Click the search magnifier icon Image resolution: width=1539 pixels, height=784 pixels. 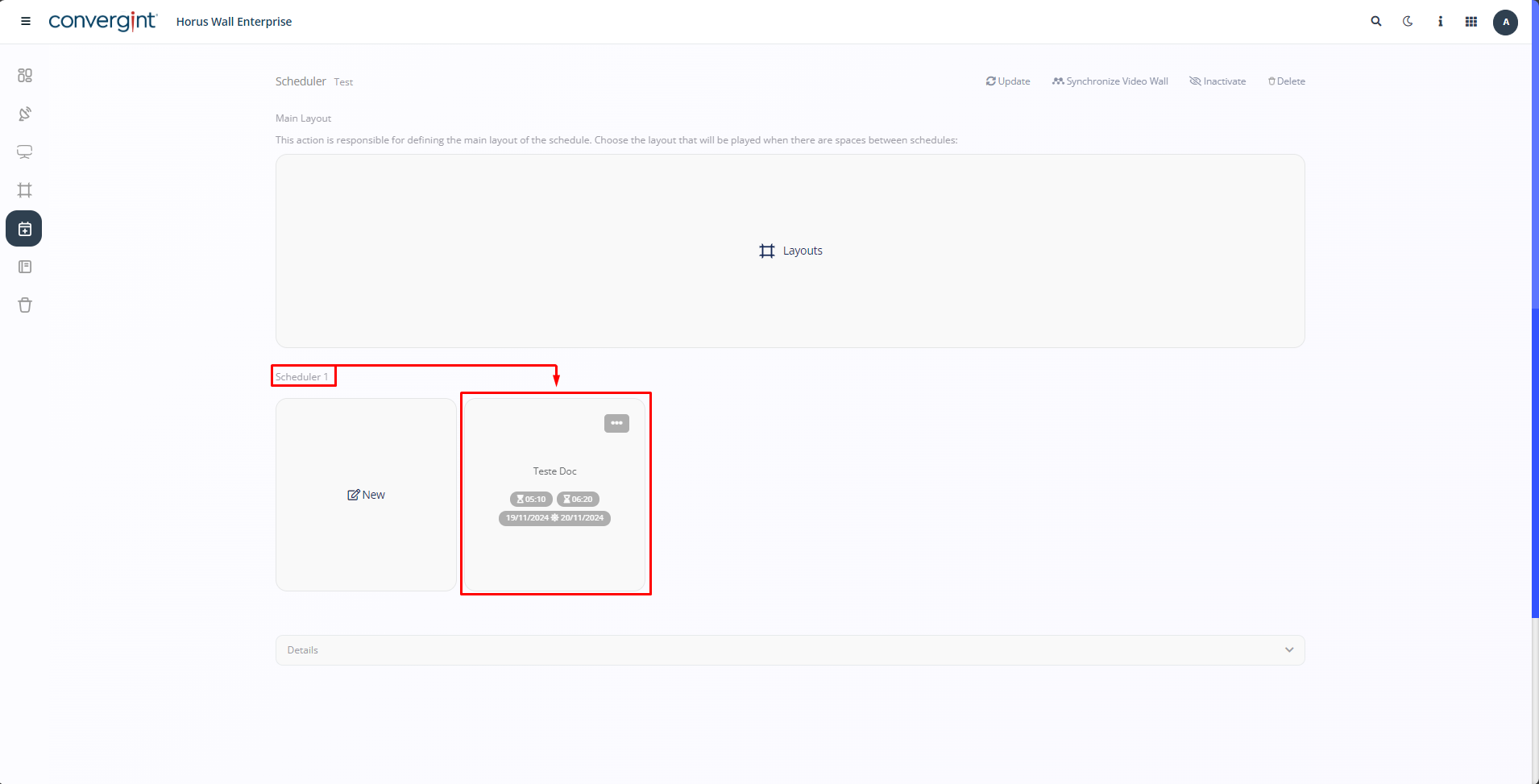click(x=1376, y=22)
